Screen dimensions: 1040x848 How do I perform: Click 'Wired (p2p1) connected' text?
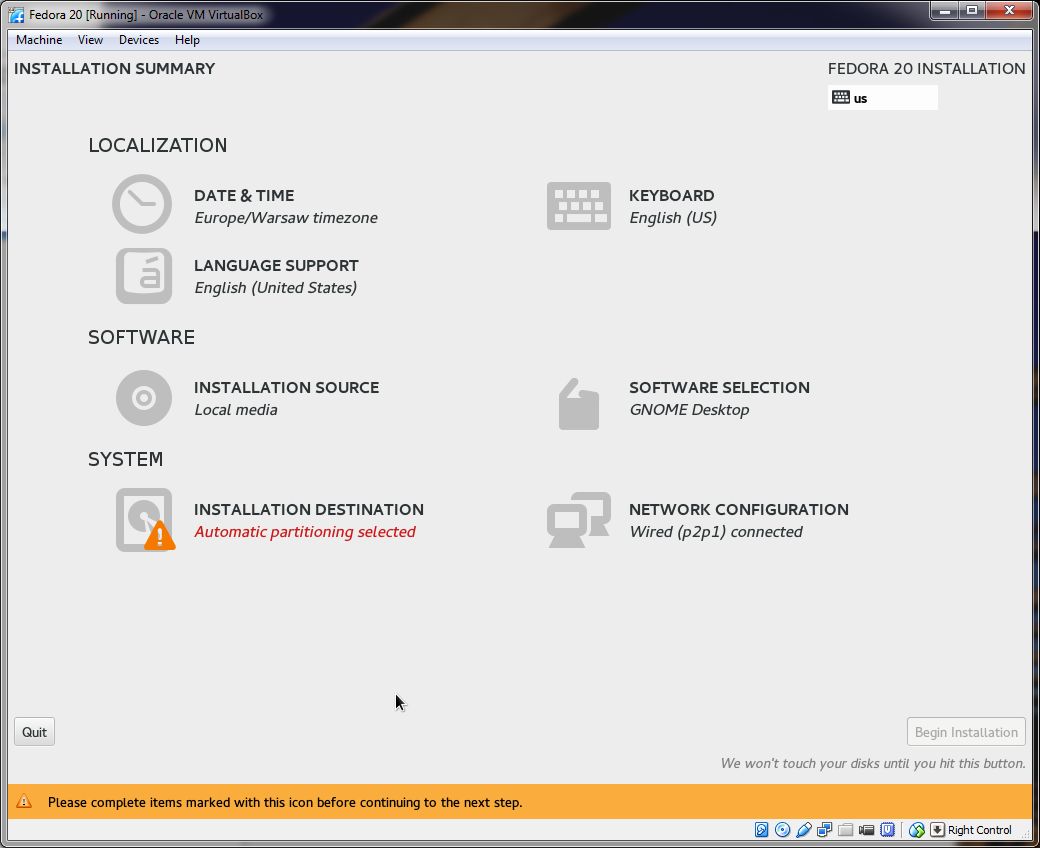716,532
